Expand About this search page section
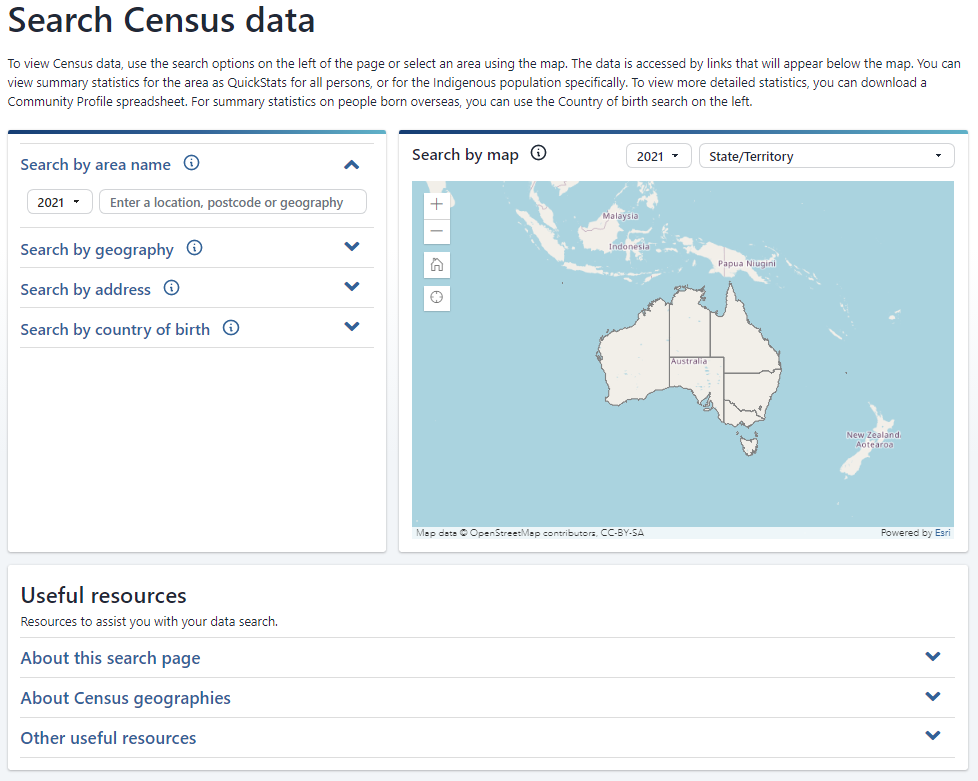 pyautogui.click(x=933, y=657)
